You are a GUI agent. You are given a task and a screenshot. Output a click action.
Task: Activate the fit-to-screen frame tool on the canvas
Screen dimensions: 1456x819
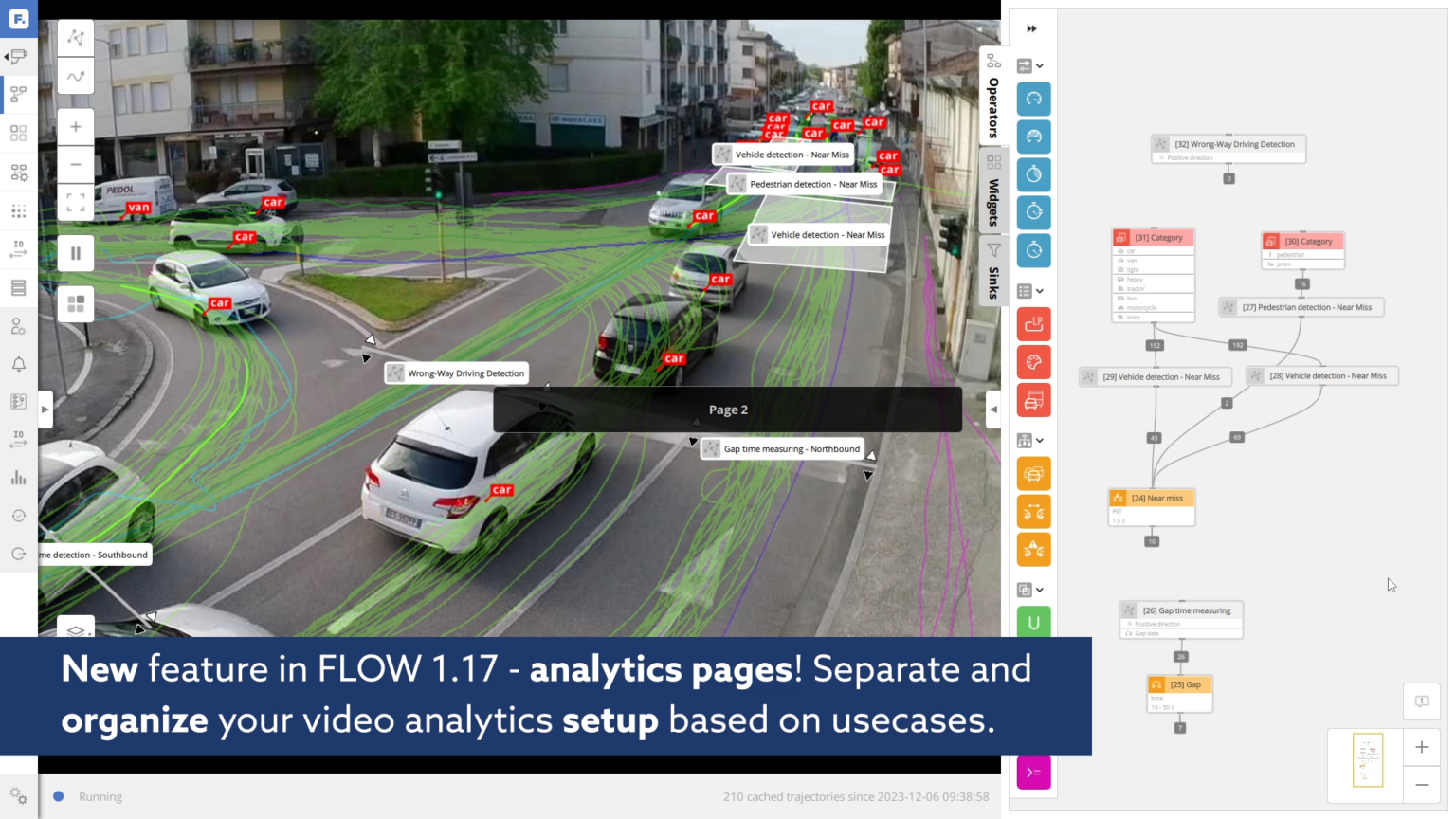coord(76,202)
